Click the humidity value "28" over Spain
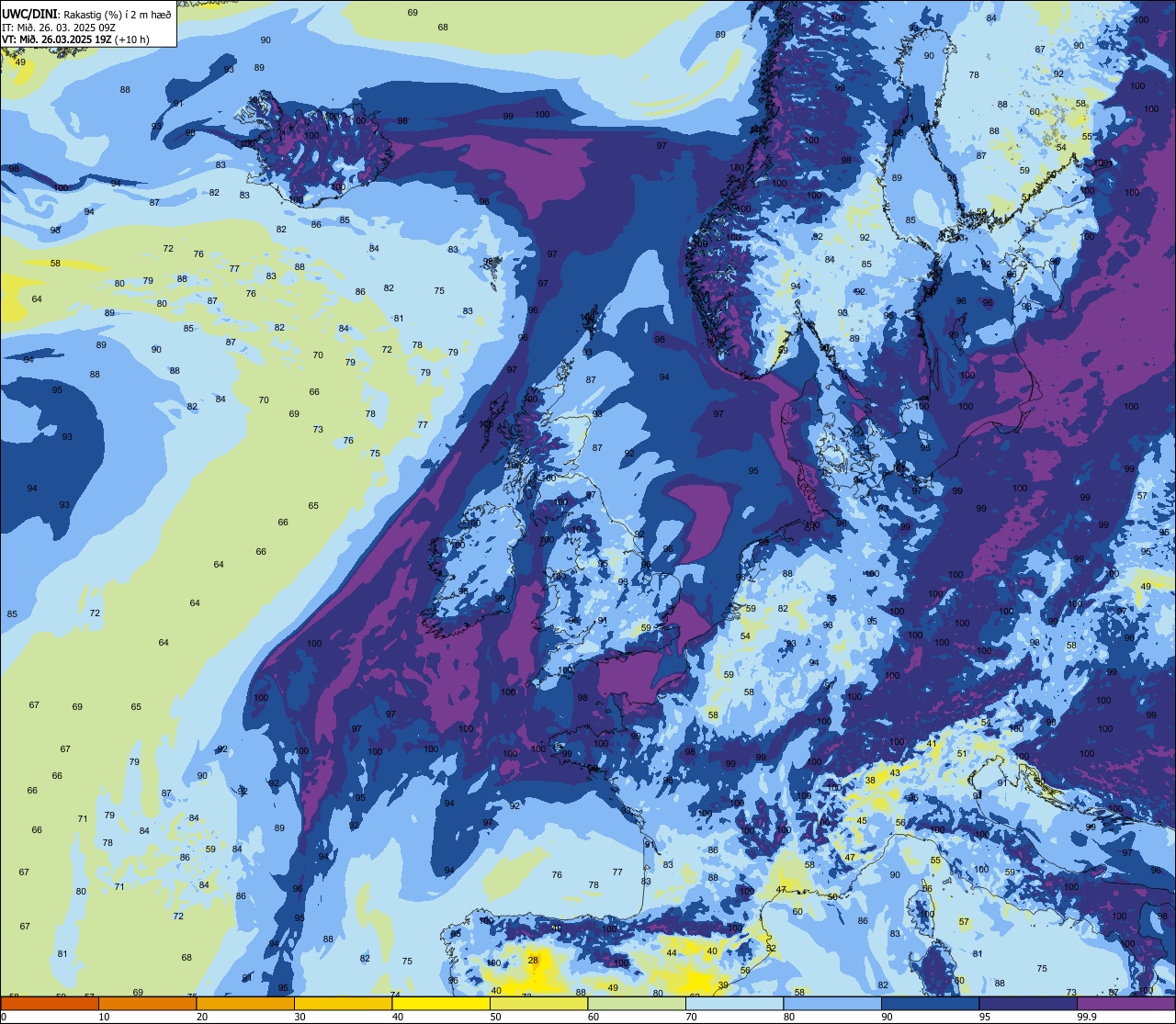This screenshot has height=1024, width=1176. pos(533,960)
